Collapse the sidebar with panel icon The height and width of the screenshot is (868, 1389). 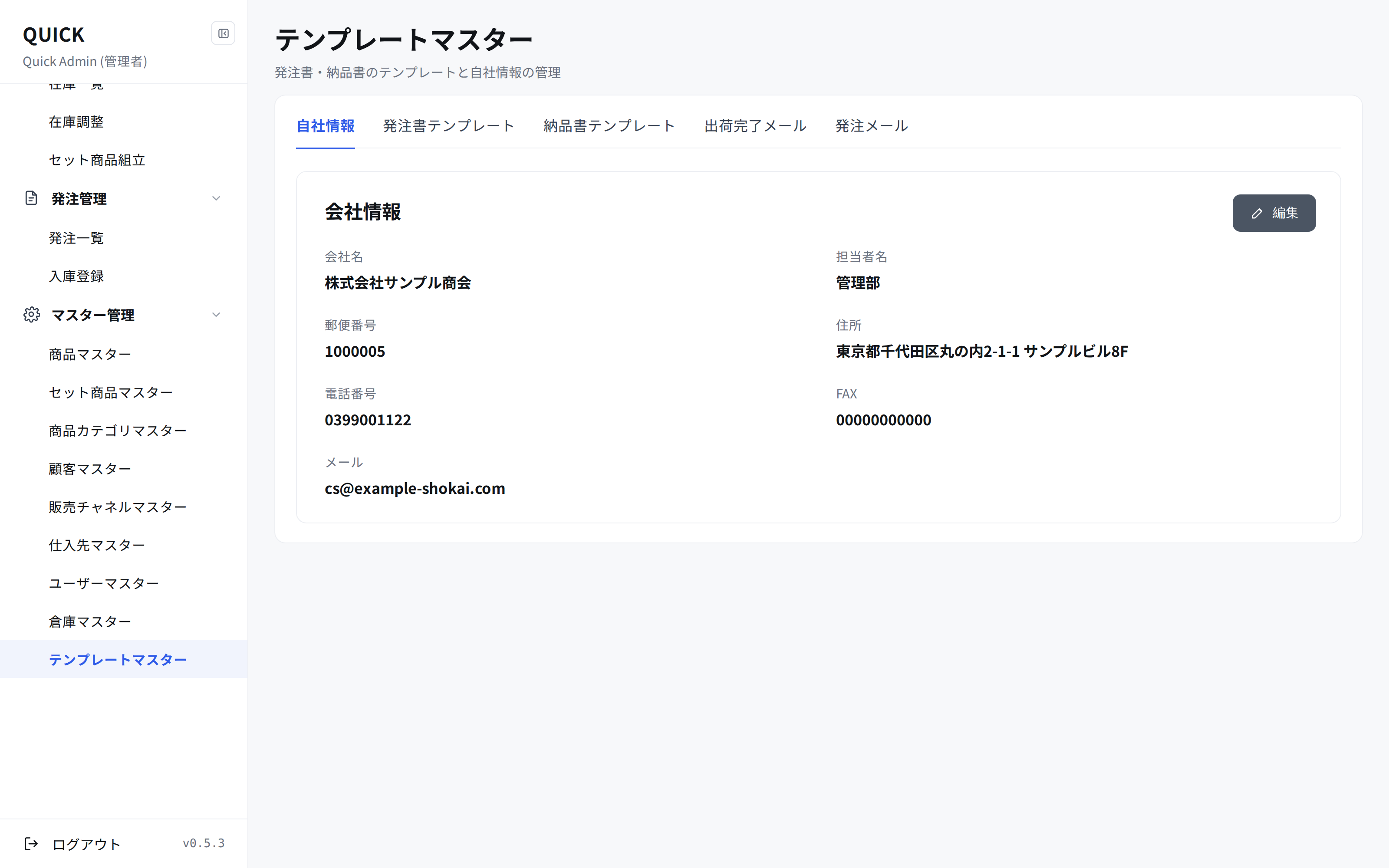coord(223,33)
